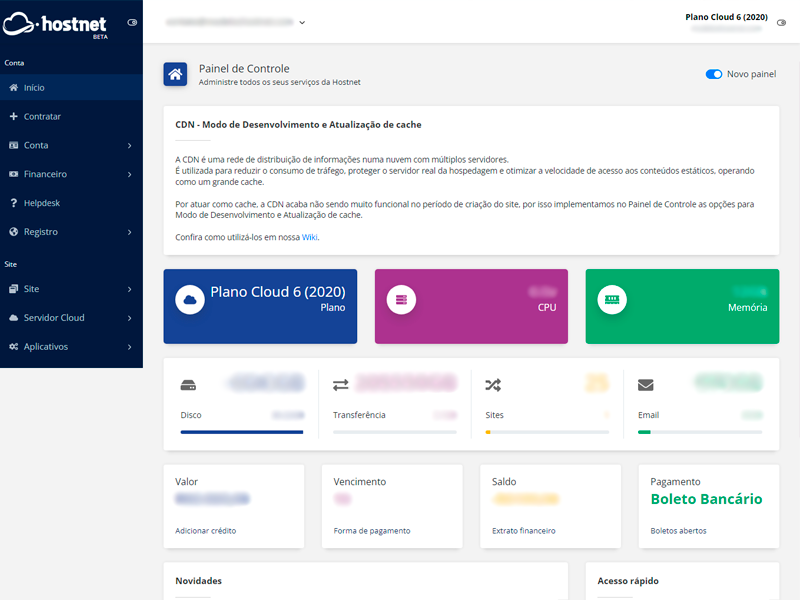Click Adicionar crédito link

click(x=206, y=531)
